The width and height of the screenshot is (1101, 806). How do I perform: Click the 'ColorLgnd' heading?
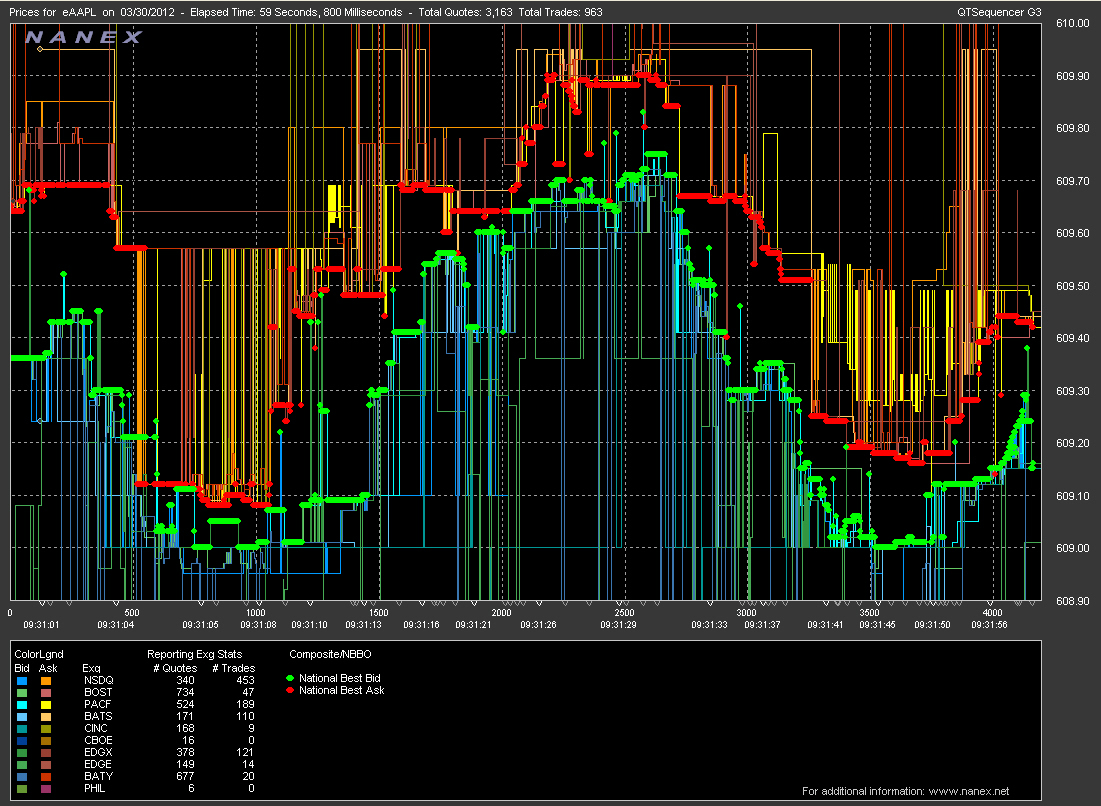tap(39, 654)
